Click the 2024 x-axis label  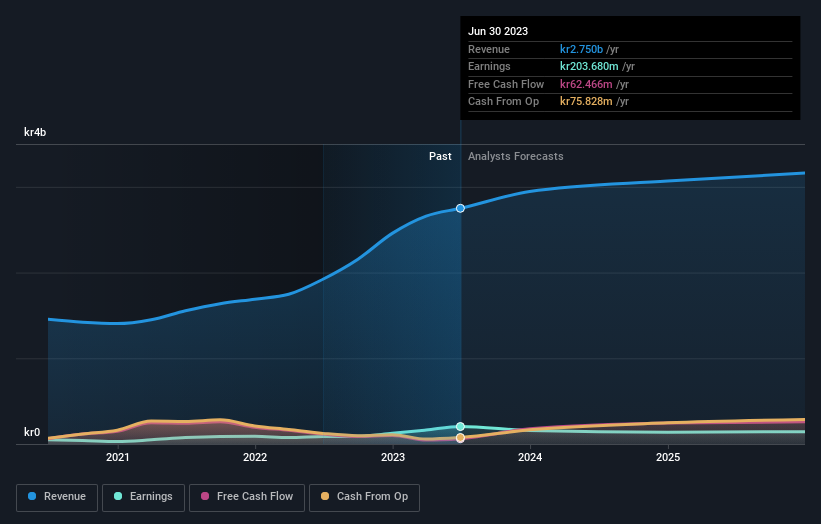(530, 457)
